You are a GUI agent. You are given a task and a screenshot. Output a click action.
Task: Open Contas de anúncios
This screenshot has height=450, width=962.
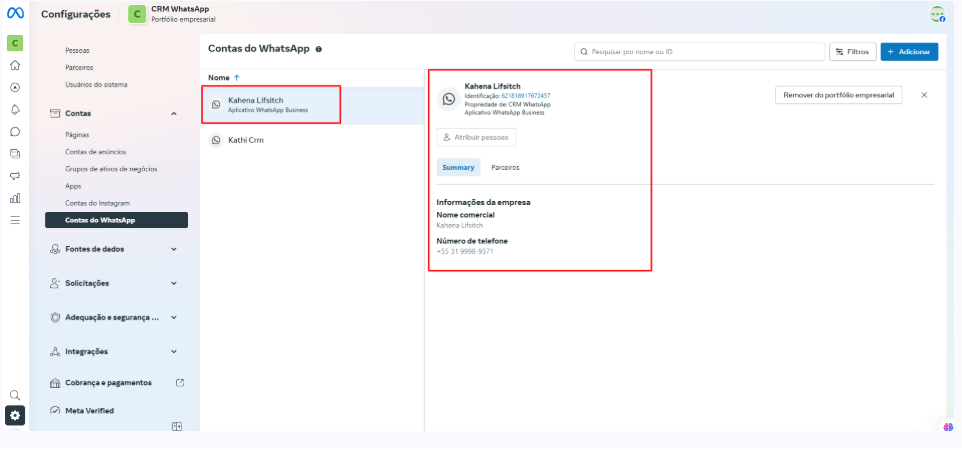96,152
